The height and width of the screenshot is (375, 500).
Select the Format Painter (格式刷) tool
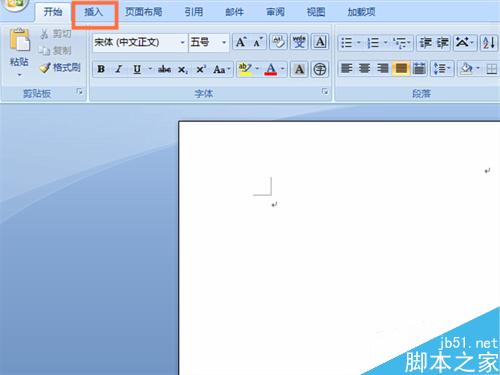[x=60, y=68]
